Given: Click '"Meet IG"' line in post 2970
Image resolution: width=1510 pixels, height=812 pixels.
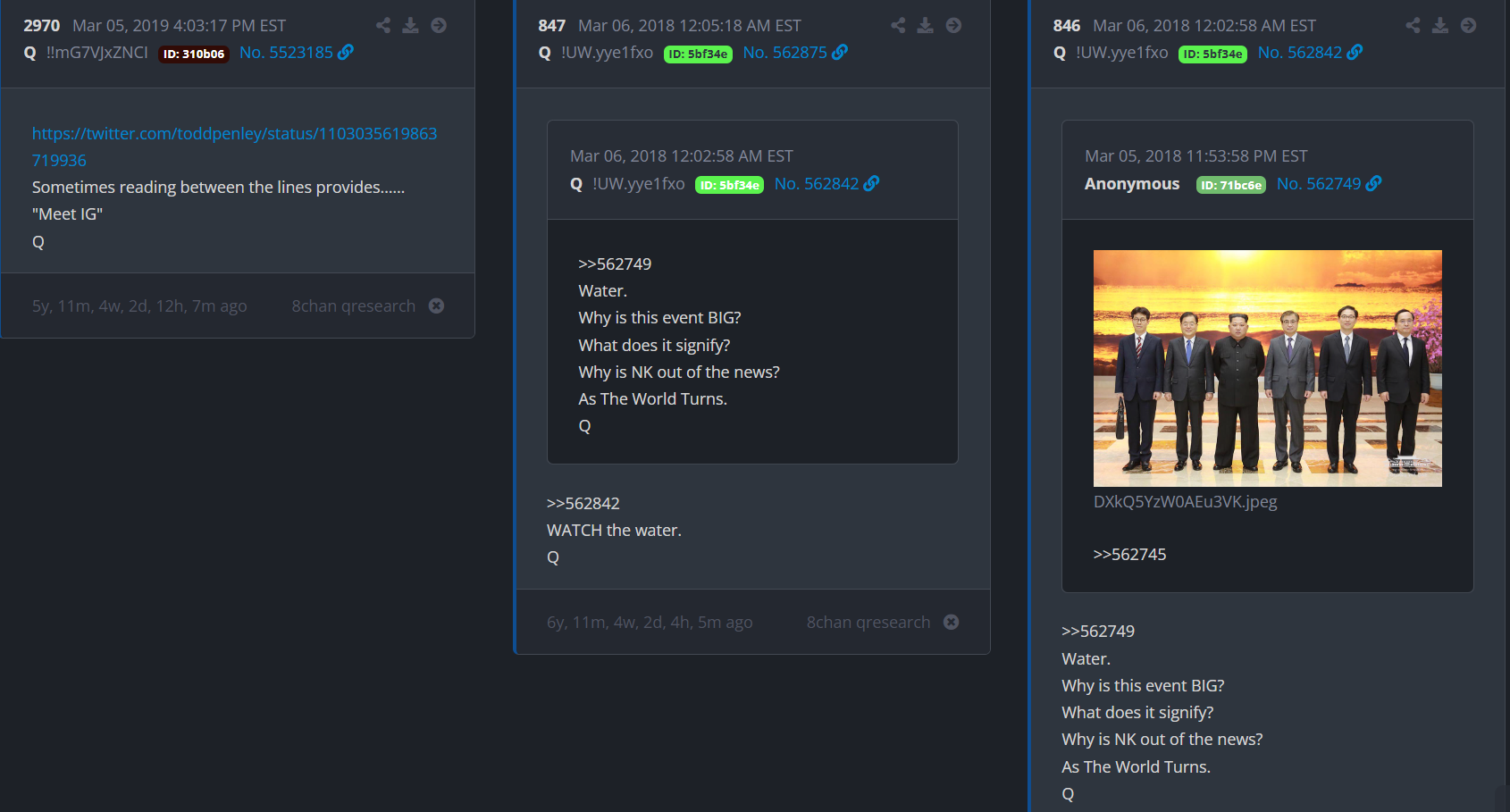Looking at the screenshot, I should [67, 213].
